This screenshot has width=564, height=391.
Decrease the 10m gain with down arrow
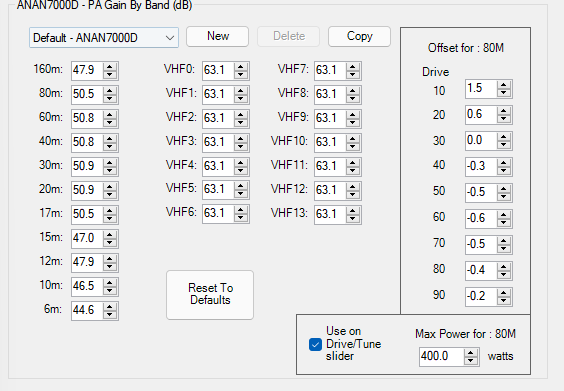pos(110,290)
